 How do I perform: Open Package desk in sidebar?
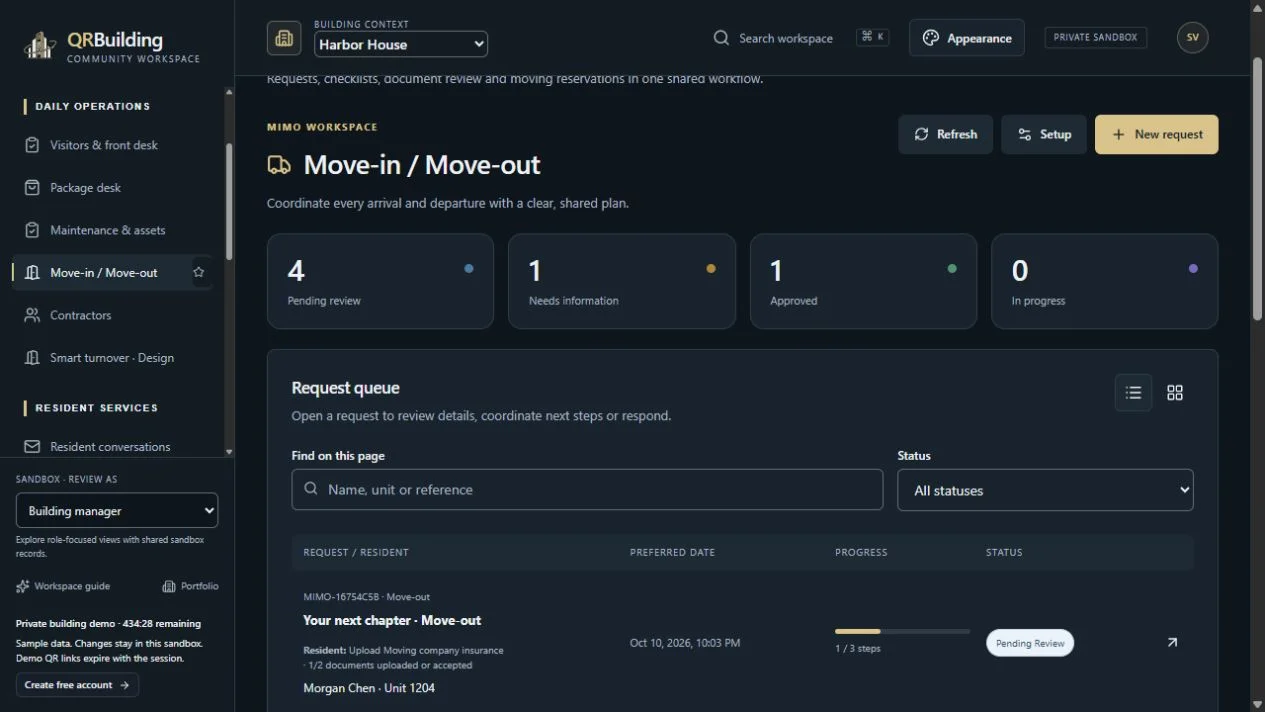tap(85, 187)
